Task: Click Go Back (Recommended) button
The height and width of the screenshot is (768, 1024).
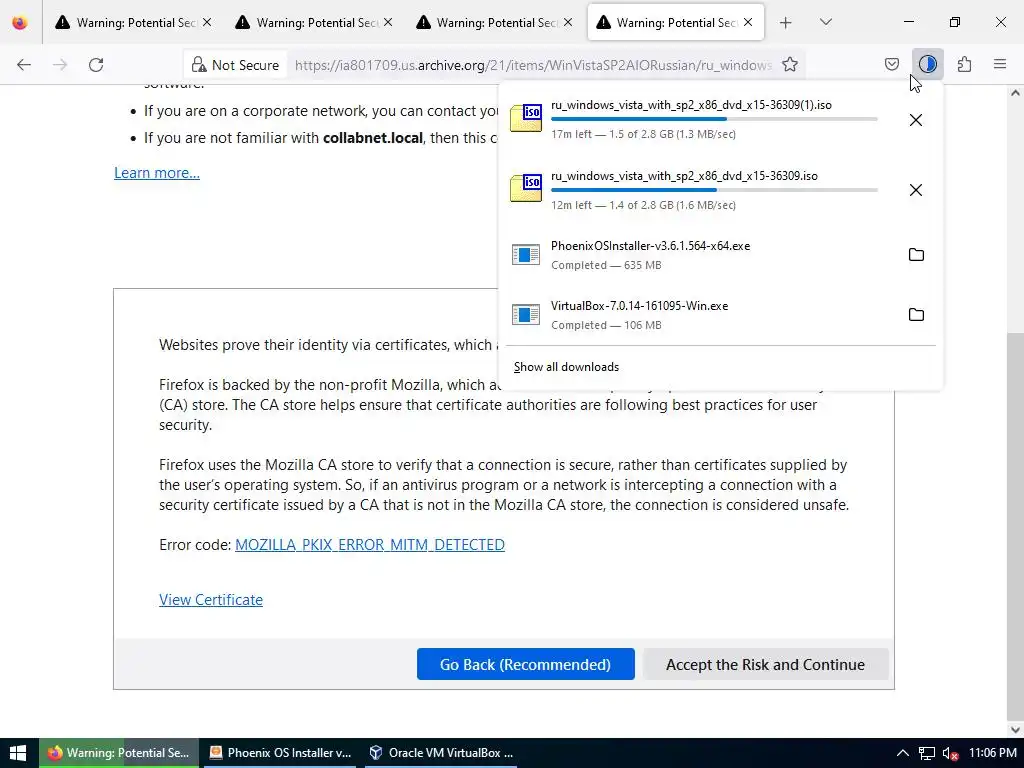Action: point(526,664)
